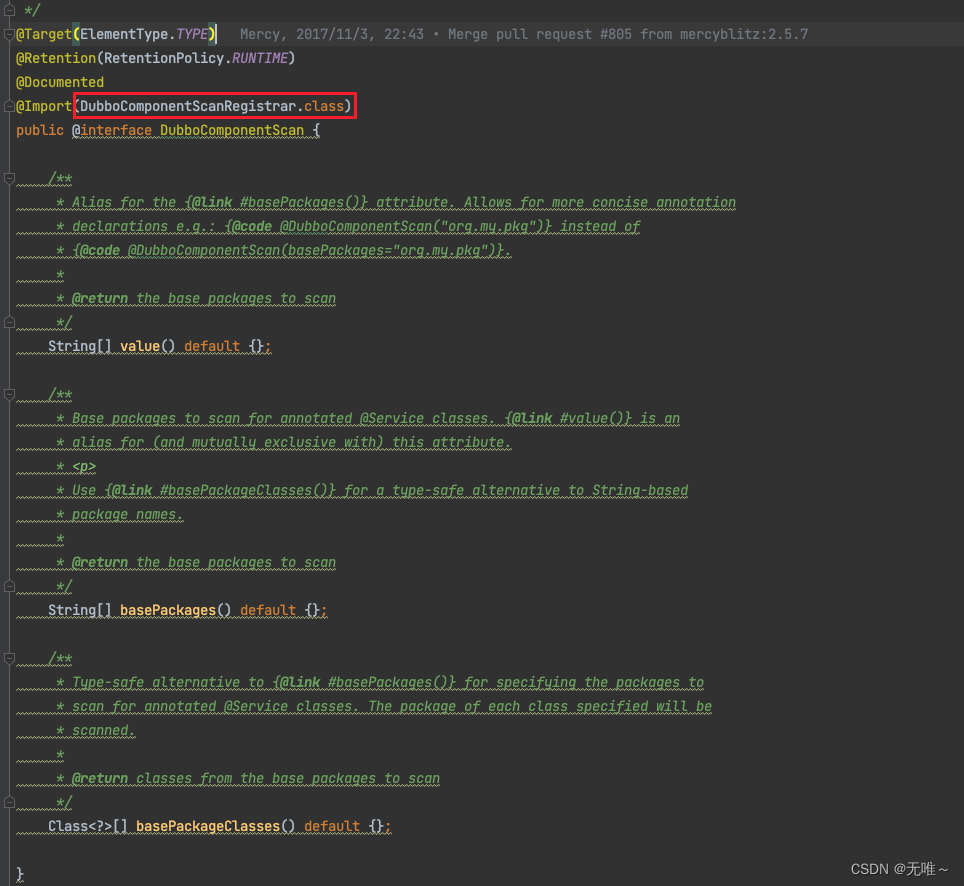964x886 pixels.
Task: Click 'default' on the basePackages() line
Action: tap(268, 610)
